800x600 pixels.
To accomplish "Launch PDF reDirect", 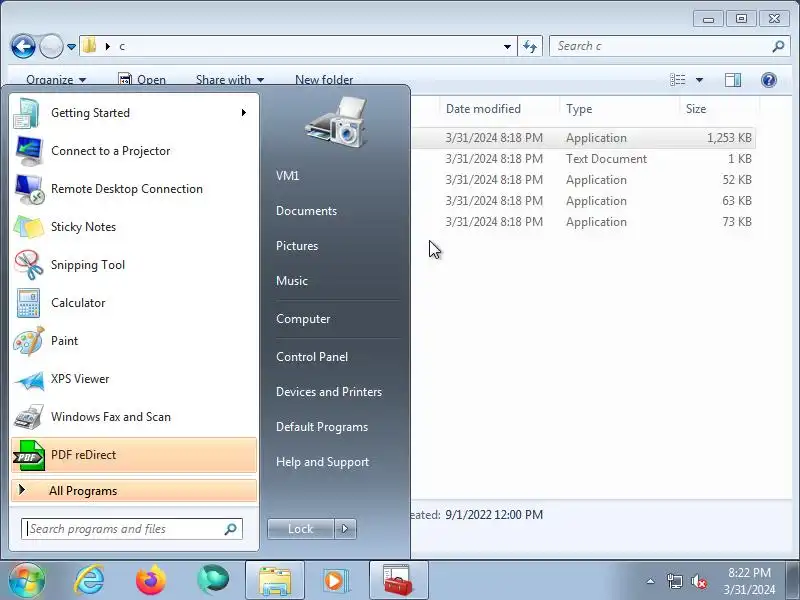I will [x=134, y=455].
